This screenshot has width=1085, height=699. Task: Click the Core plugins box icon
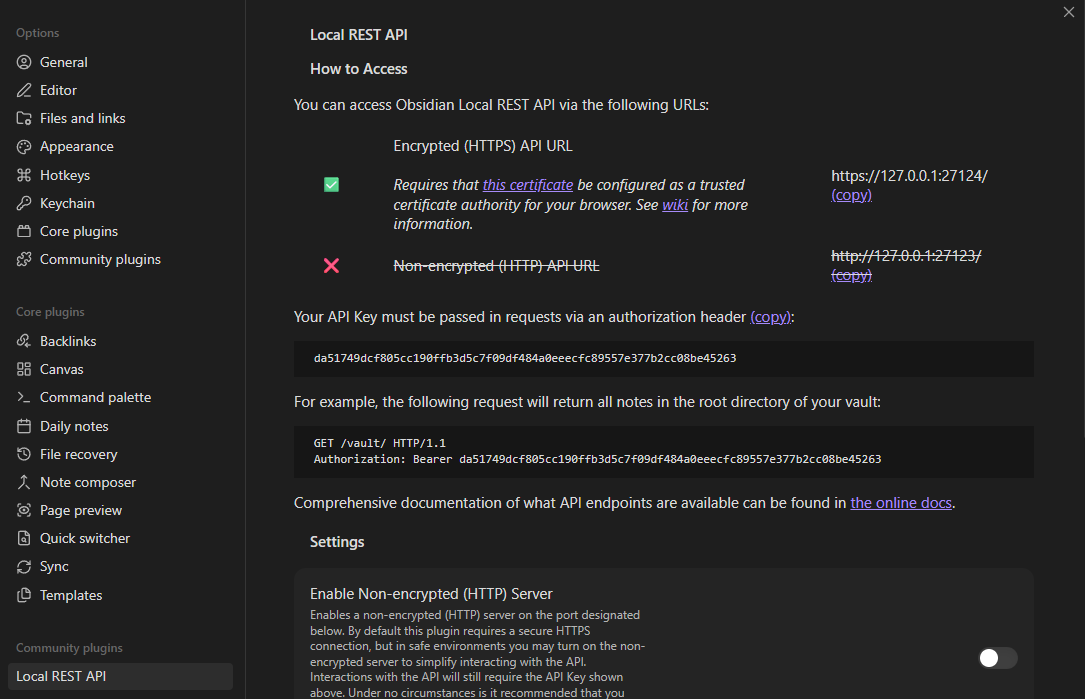tap(24, 231)
